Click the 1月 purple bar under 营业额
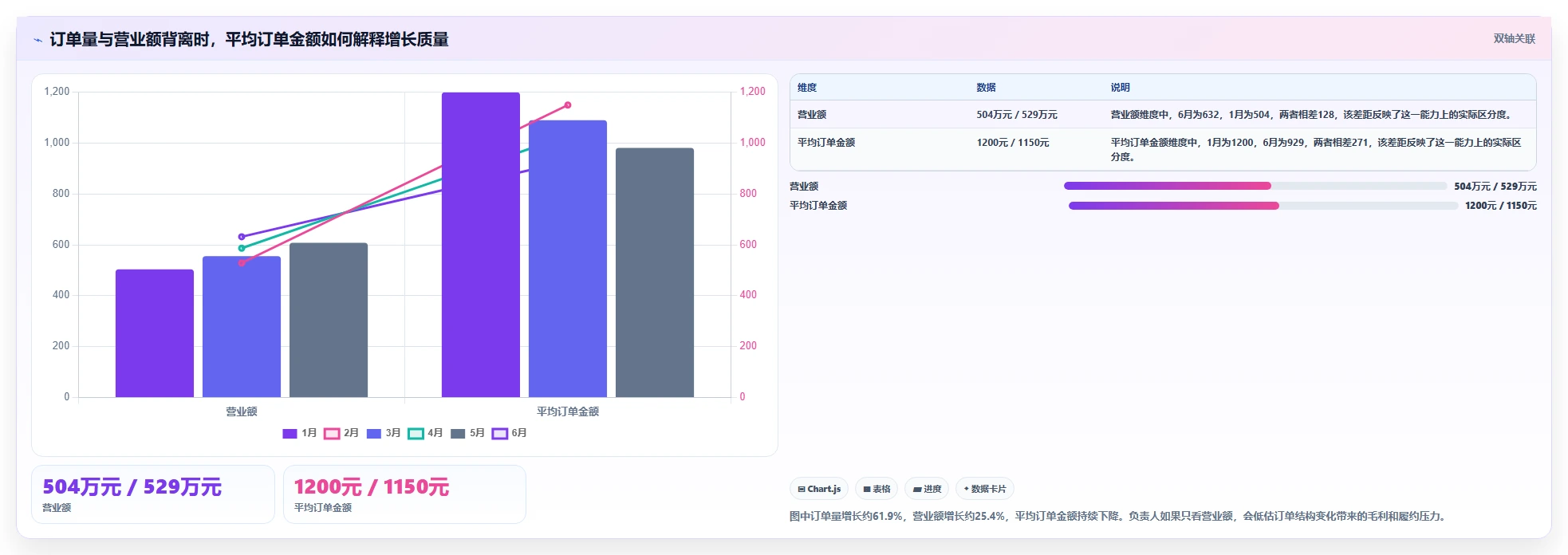The width and height of the screenshot is (1568, 555). click(155, 333)
